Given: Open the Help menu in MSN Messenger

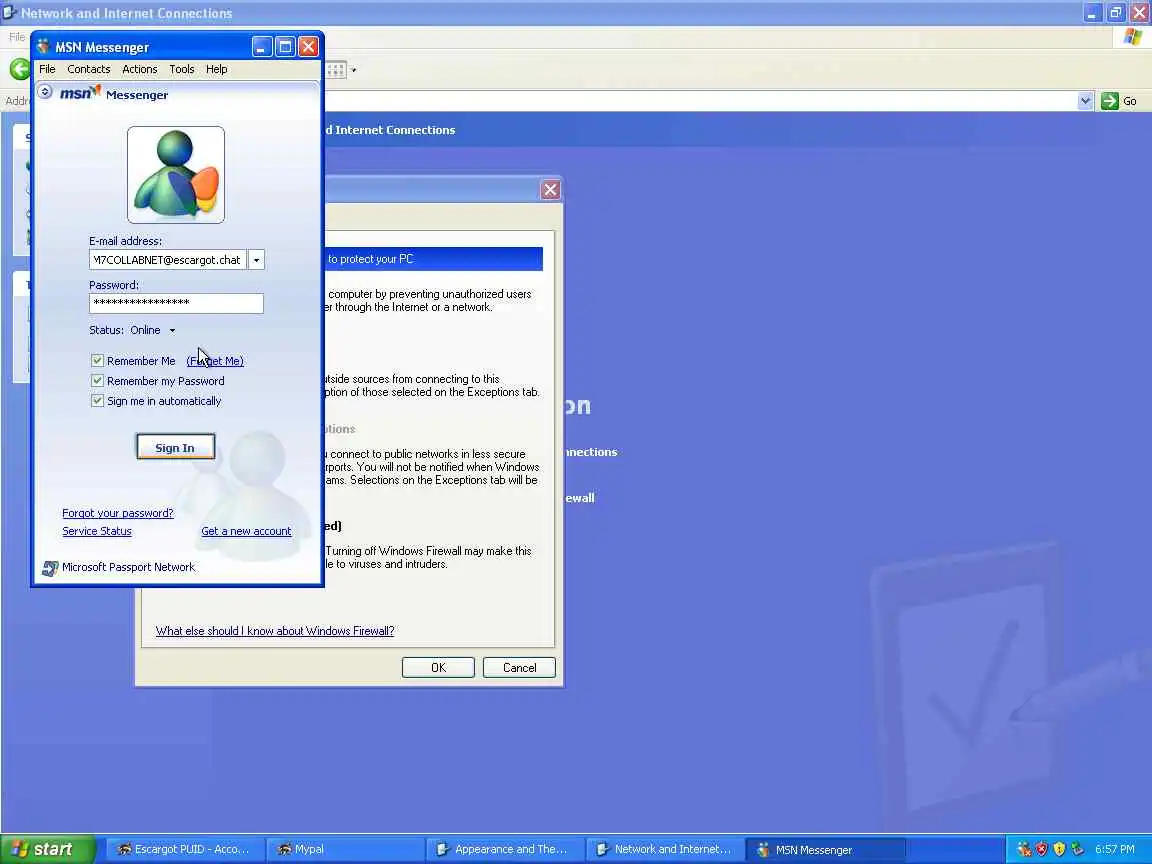Looking at the screenshot, I should [216, 69].
